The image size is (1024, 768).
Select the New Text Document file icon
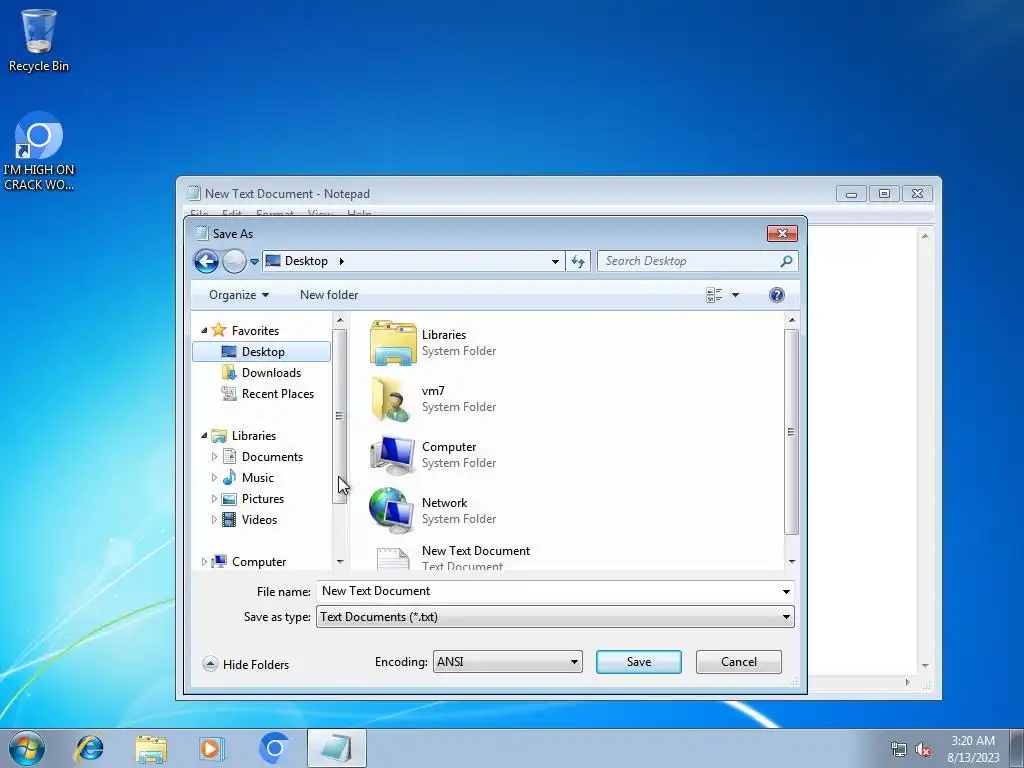392,558
